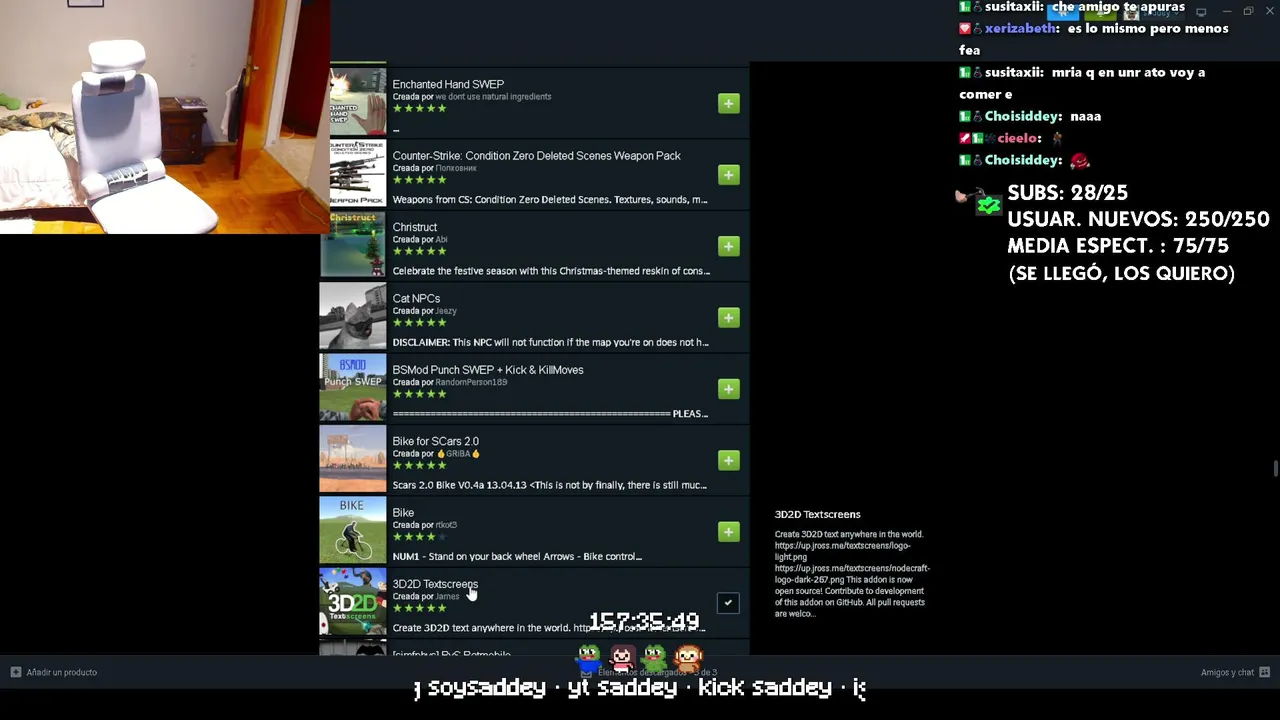Visit rtkot3's author profile
Viewport: 1280px width, 720px height.
coord(446,525)
